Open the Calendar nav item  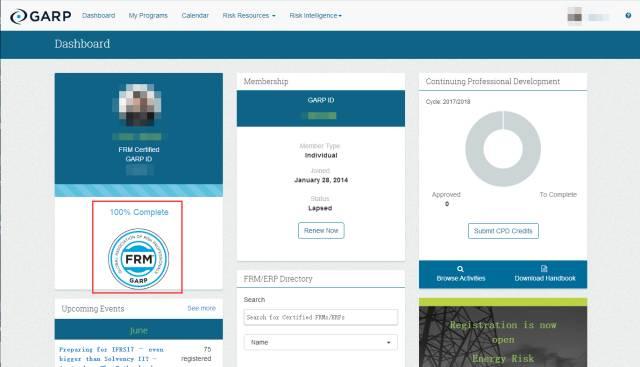[x=195, y=16]
